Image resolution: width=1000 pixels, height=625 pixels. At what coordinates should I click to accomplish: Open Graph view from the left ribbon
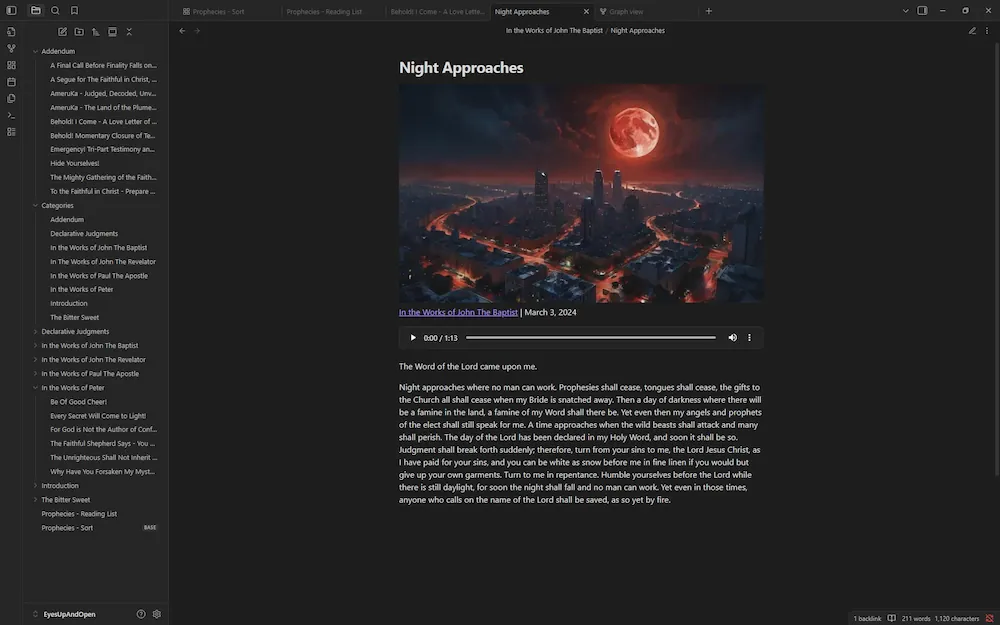click(11, 47)
